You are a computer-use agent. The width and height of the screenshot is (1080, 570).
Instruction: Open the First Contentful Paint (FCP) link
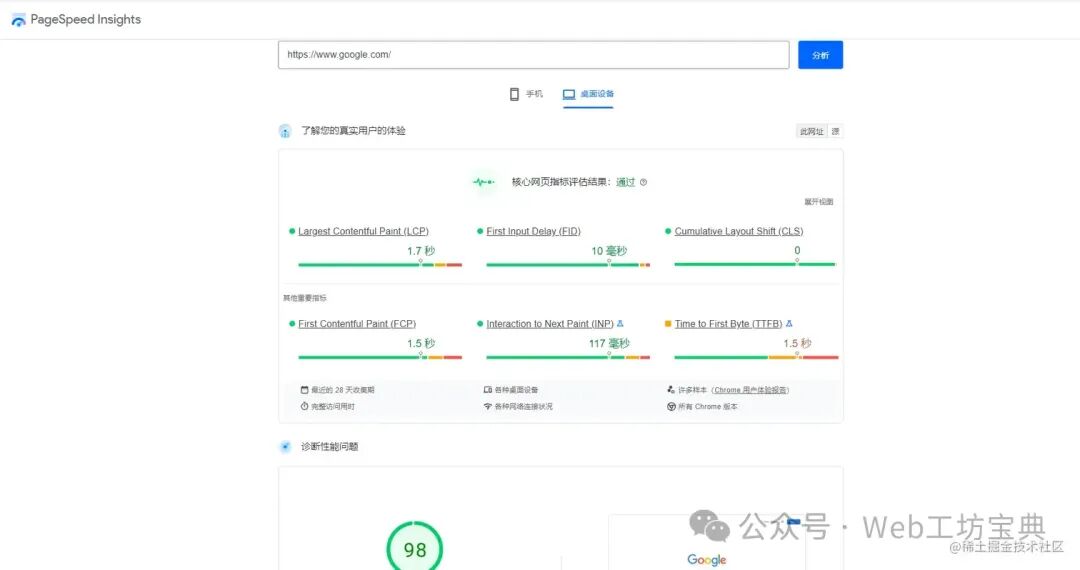357,324
